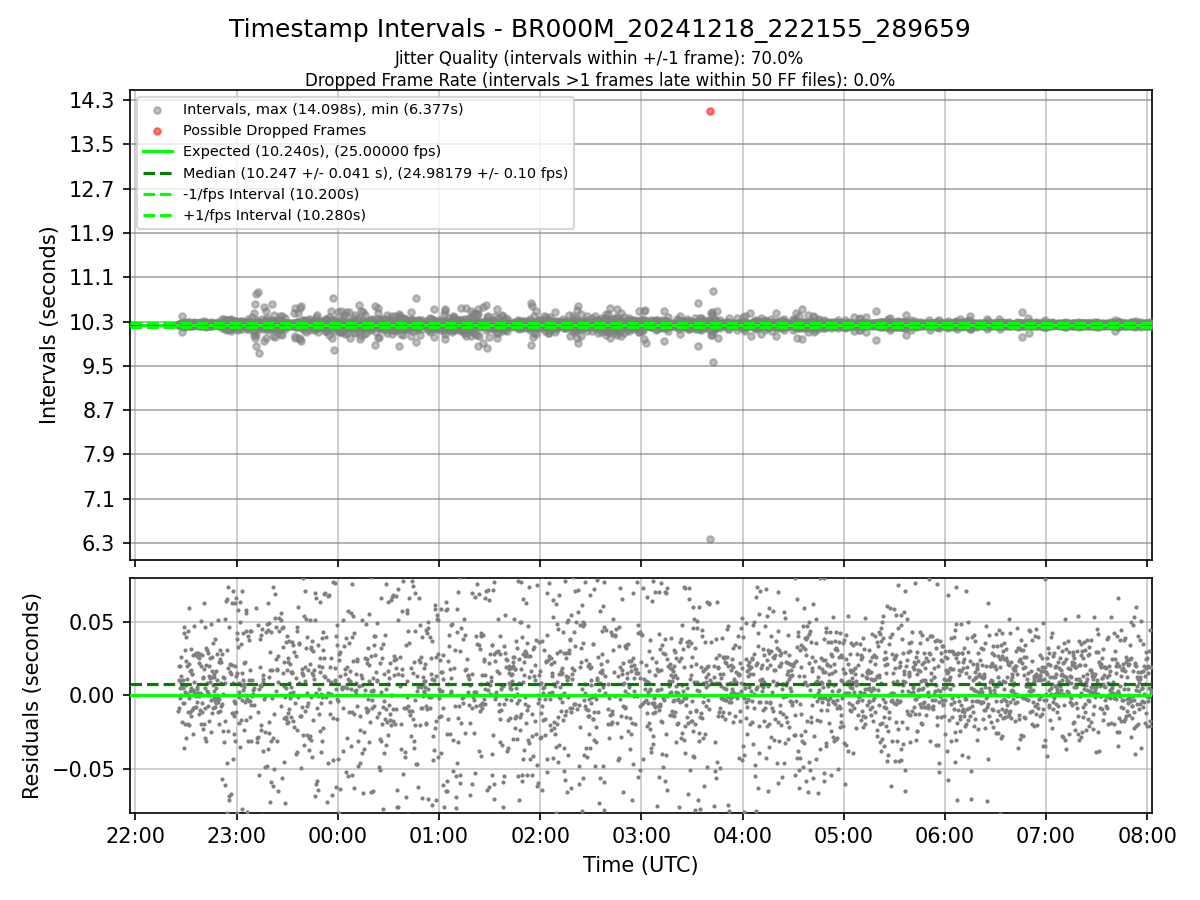Click the y-axis tick label 6.3
Image resolution: width=1200 pixels, height=900 pixels.
coord(100,543)
